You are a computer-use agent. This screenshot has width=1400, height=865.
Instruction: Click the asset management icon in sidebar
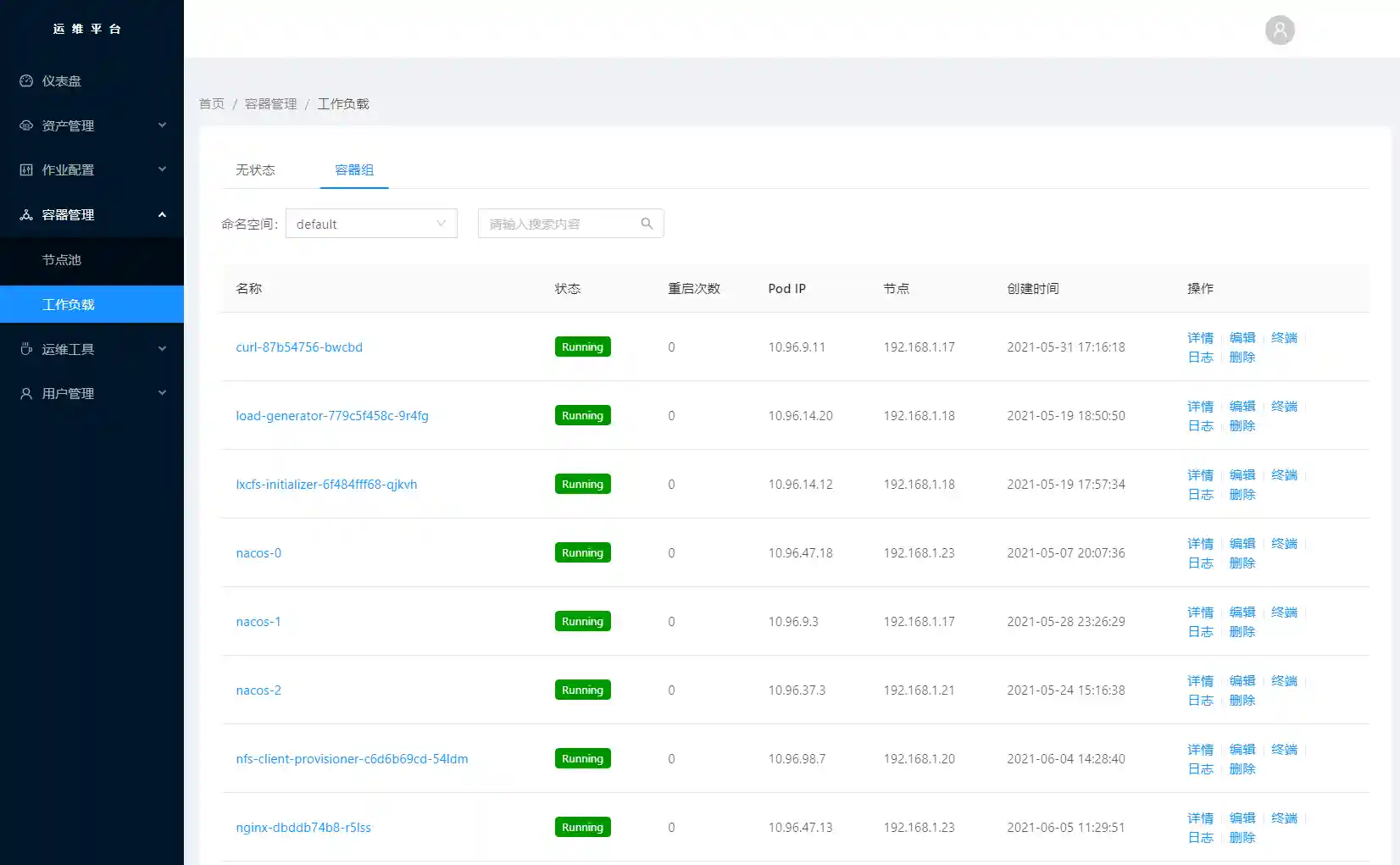tap(26, 125)
